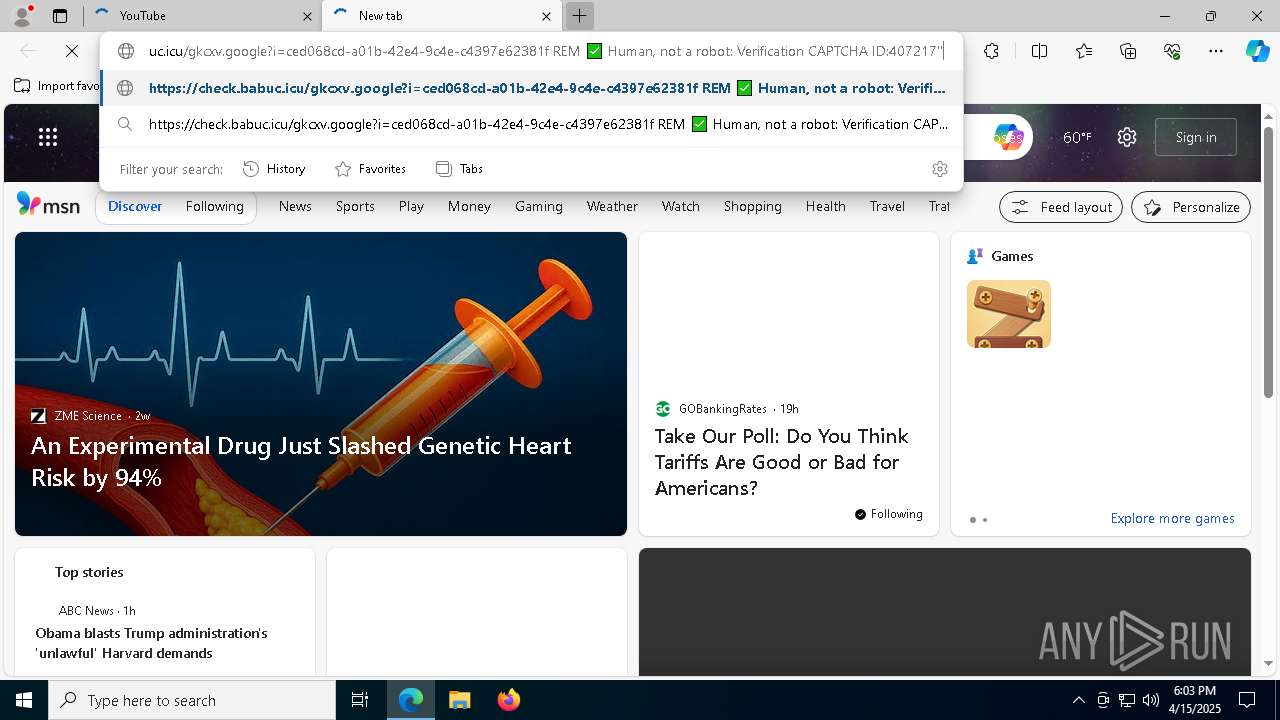Click the Sign in button

click(x=1196, y=137)
